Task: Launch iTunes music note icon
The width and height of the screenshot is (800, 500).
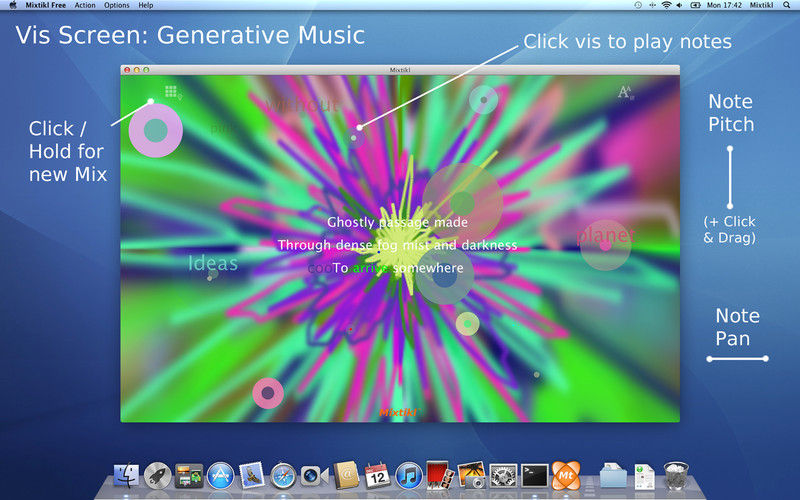Action: (409, 476)
